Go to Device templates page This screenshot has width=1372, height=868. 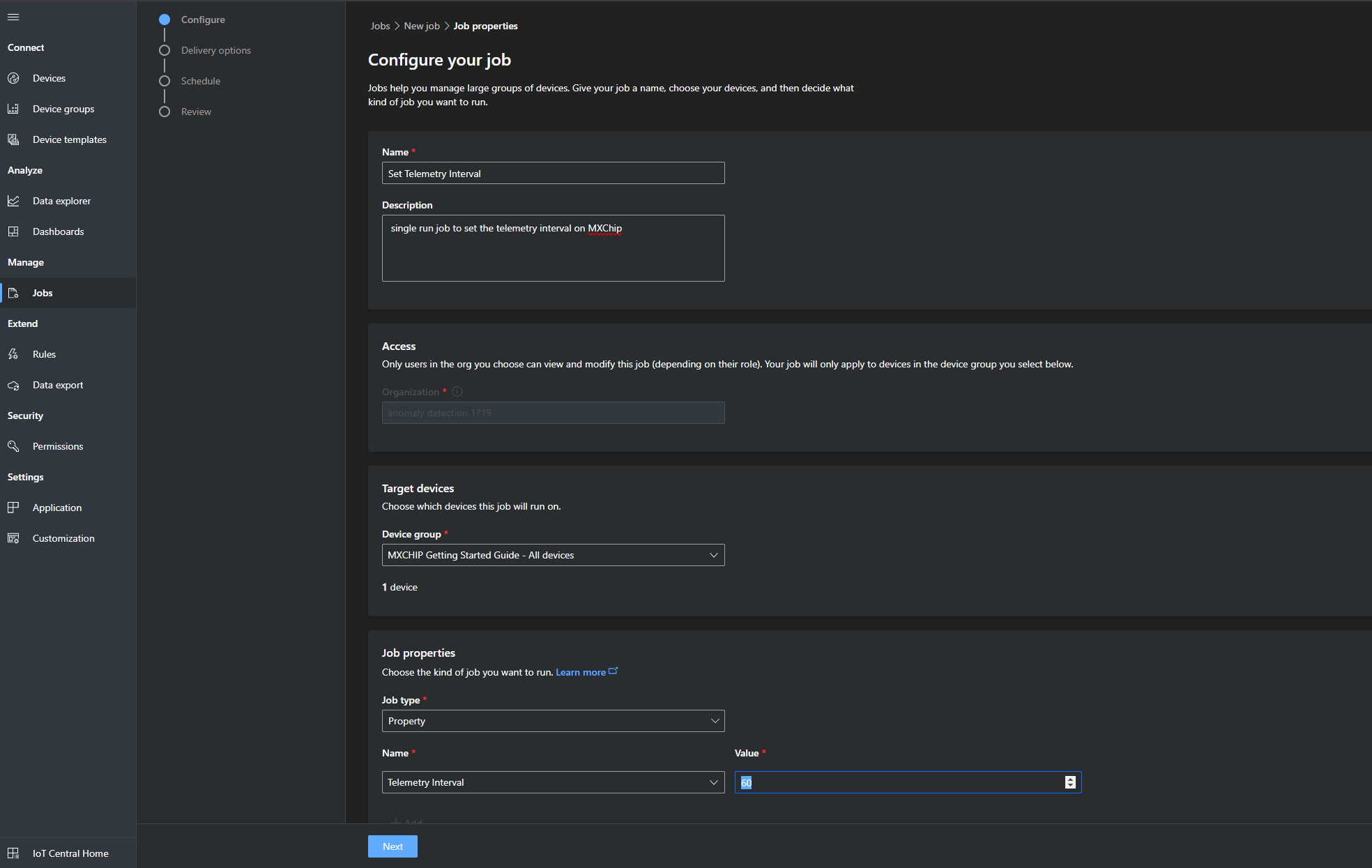[x=70, y=139]
